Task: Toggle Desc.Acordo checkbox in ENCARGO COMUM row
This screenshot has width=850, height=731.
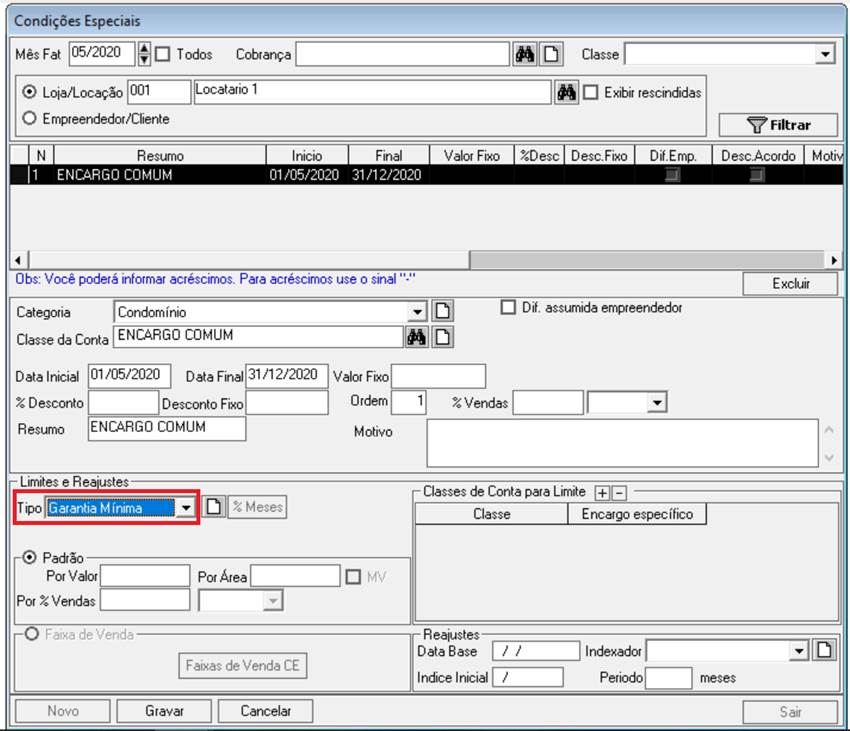Action: 757,175
